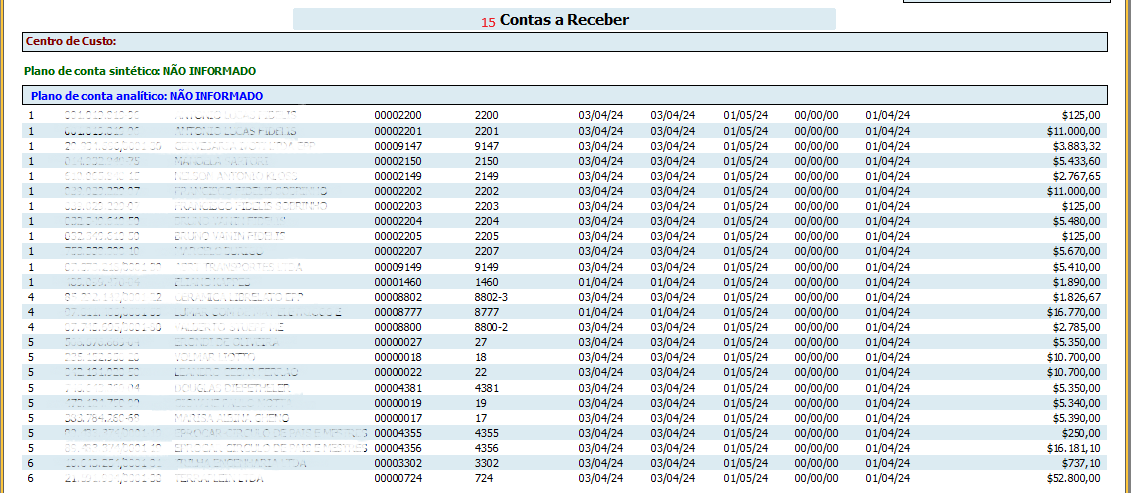Click the amount $16.770,00
This screenshot has height=493, width=1131.
coord(1073,312)
